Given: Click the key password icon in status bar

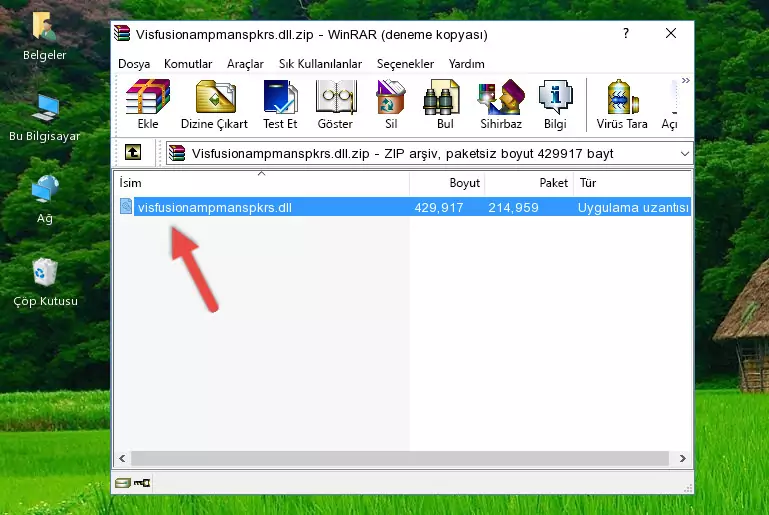Looking at the screenshot, I should tap(142, 483).
